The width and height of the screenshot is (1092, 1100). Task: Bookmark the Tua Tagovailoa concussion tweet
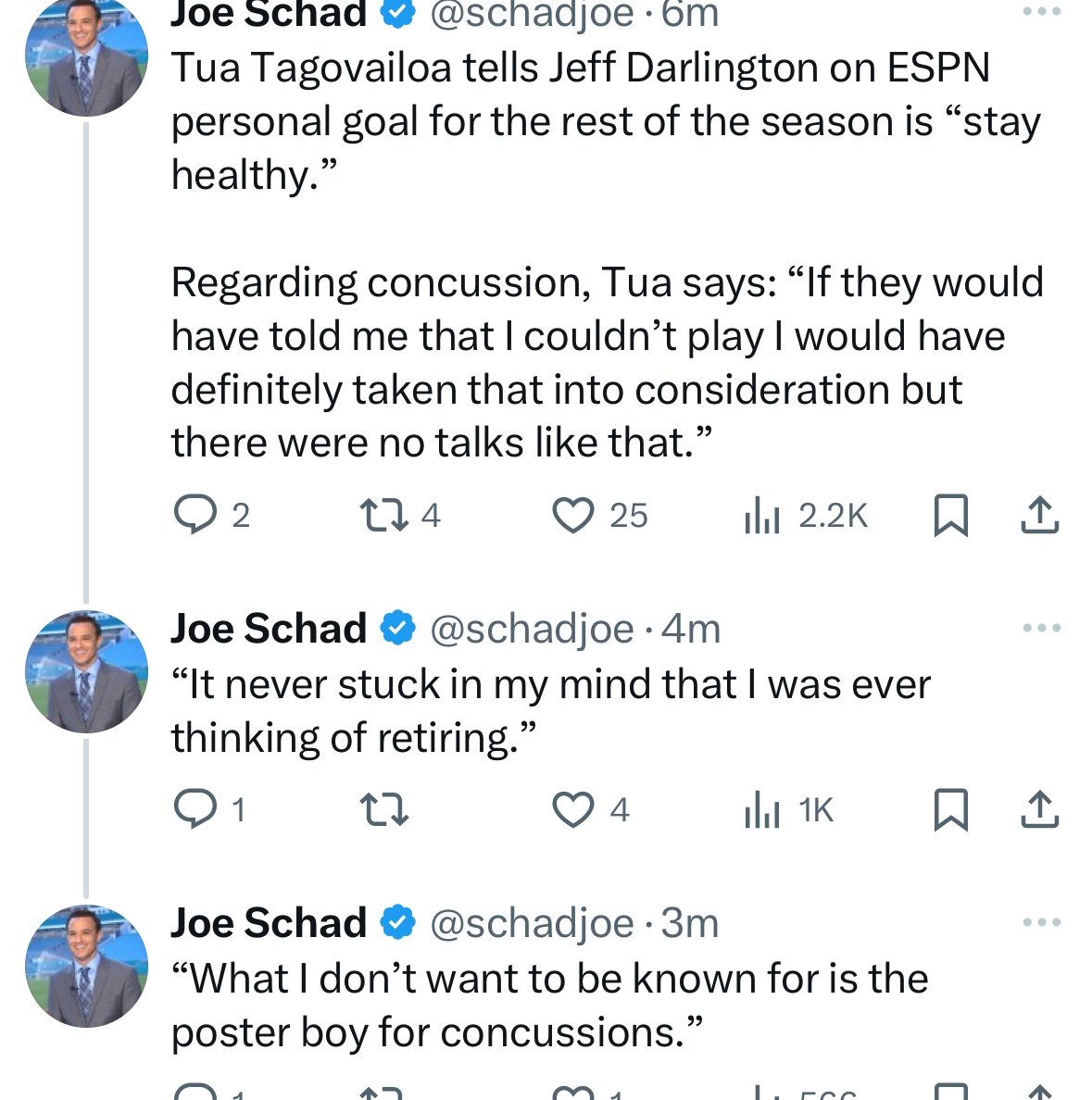pos(950,516)
